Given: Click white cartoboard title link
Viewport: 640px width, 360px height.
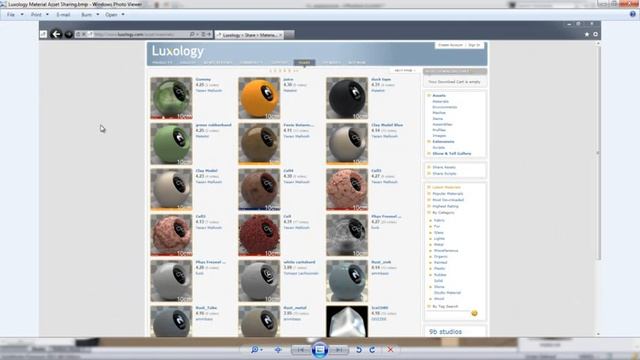Looking at the screenshot, I should (x=299, y=262).
